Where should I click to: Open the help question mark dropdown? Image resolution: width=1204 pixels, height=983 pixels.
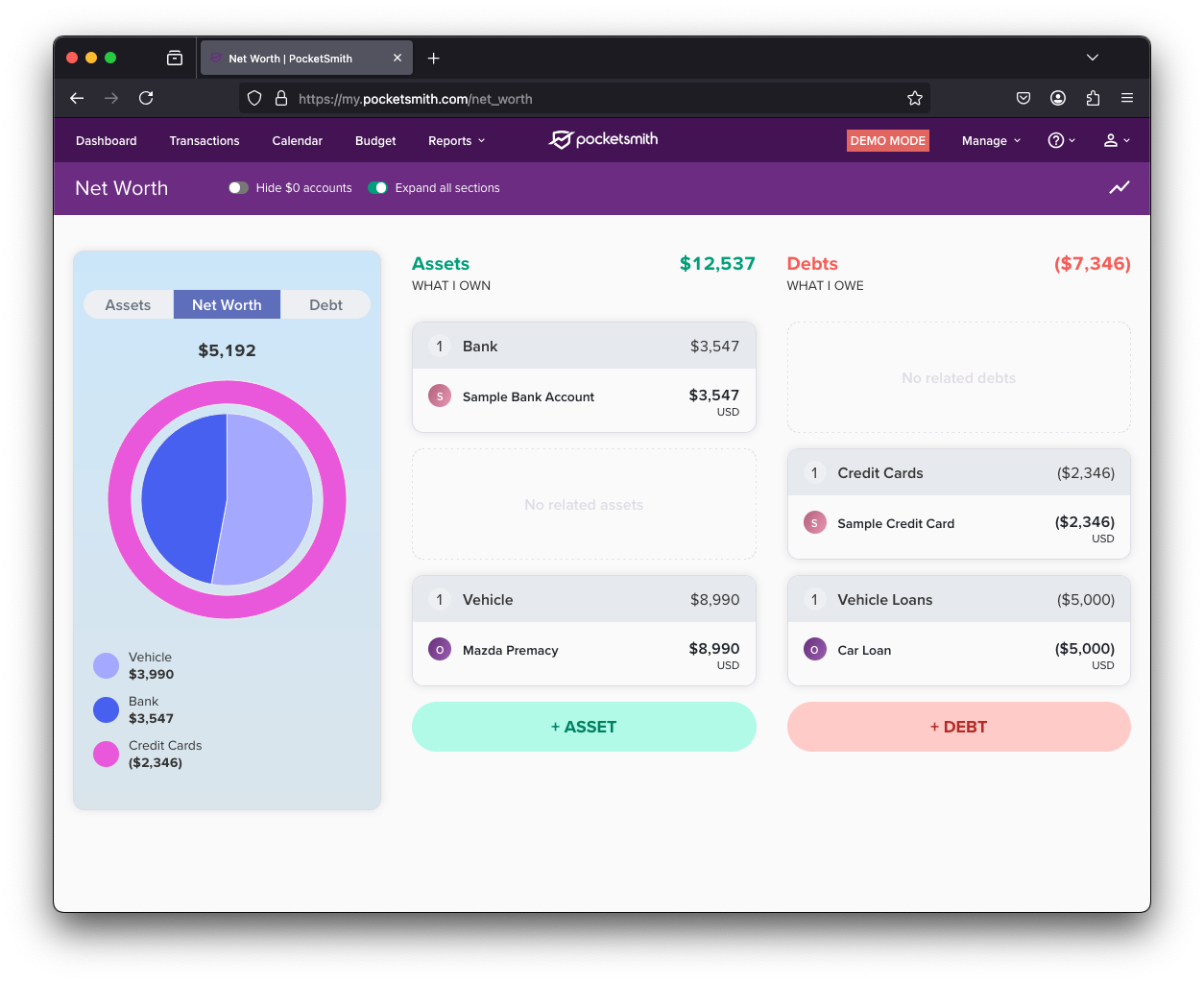[1061, 141]
